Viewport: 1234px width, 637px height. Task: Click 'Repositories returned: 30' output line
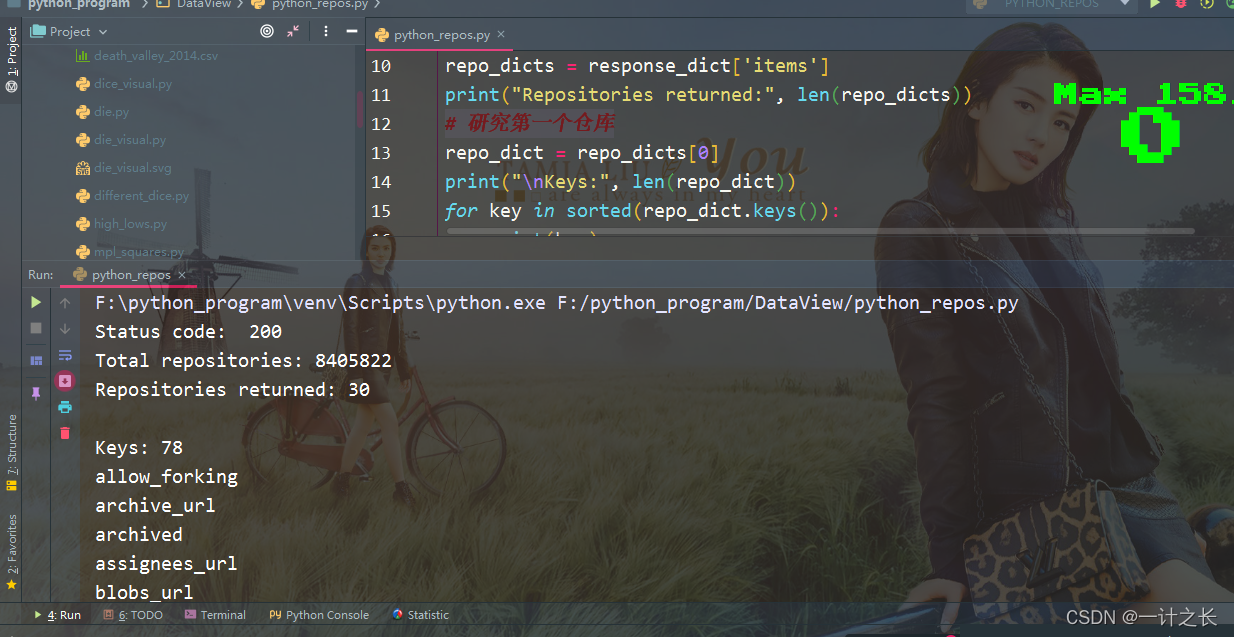(x=232, y=390)
